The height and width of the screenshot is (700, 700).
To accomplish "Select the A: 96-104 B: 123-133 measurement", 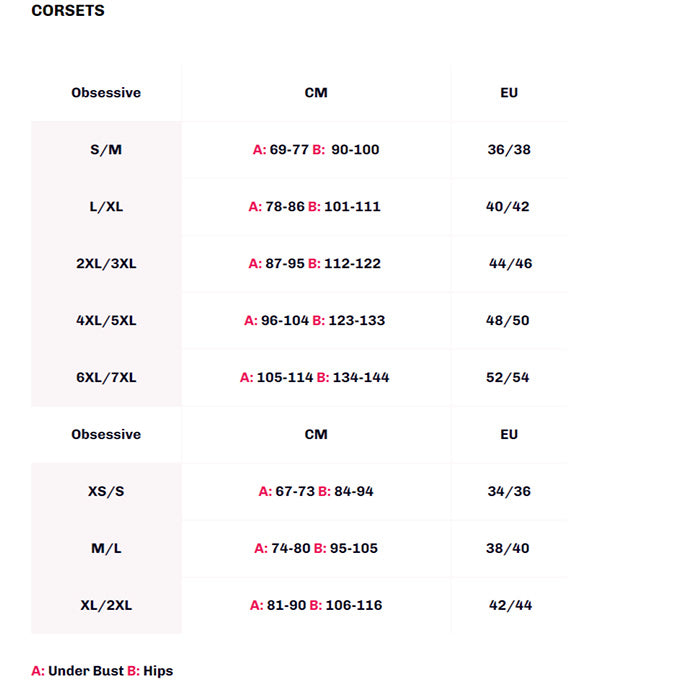I will 315,321.
